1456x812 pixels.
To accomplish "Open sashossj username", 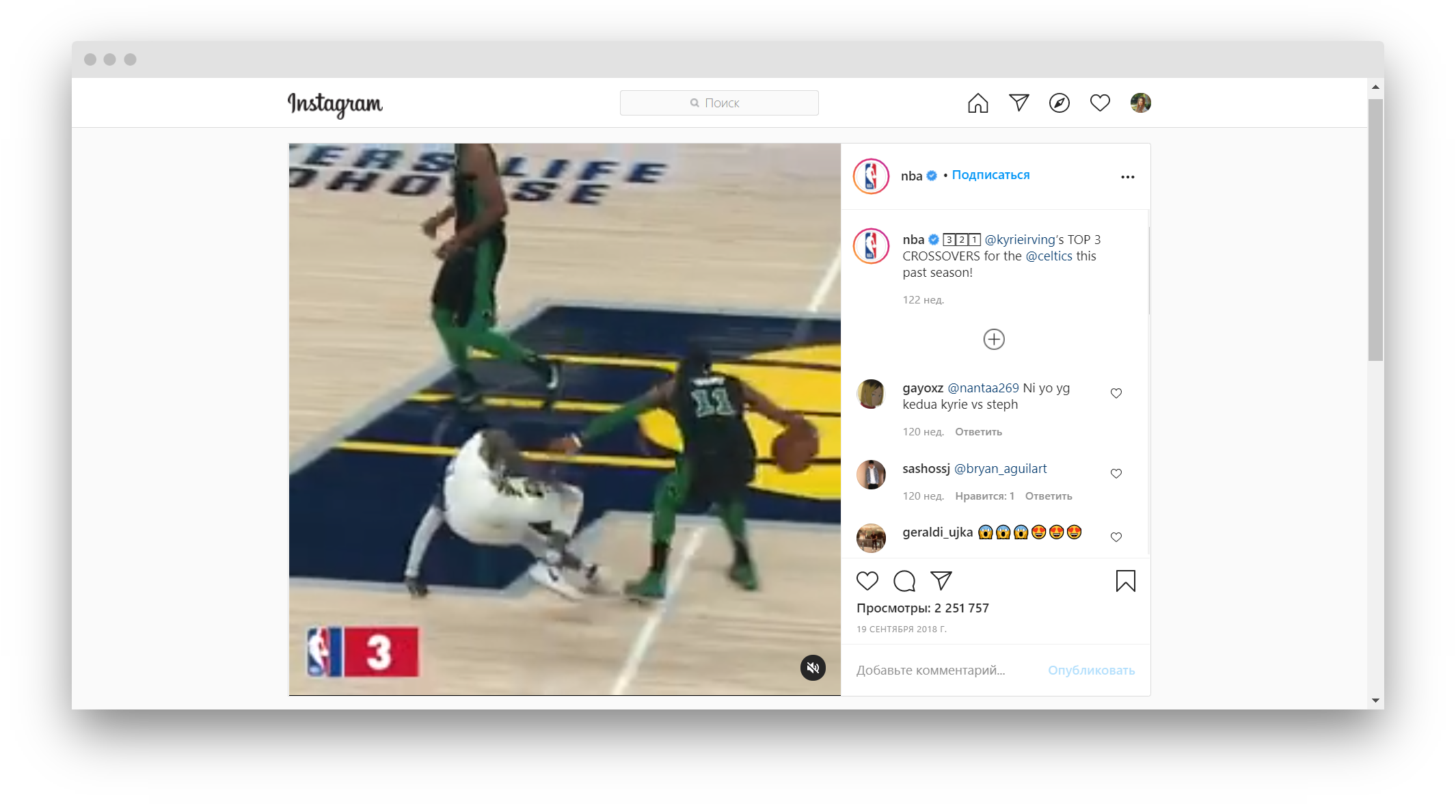I will 926,468.
